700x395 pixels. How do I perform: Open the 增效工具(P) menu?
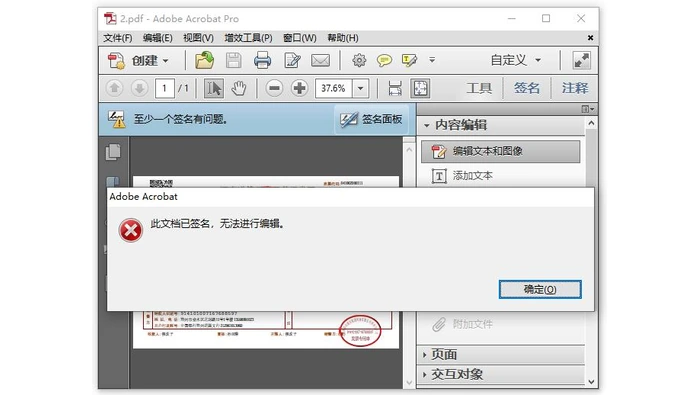click(x=248, y=38)
